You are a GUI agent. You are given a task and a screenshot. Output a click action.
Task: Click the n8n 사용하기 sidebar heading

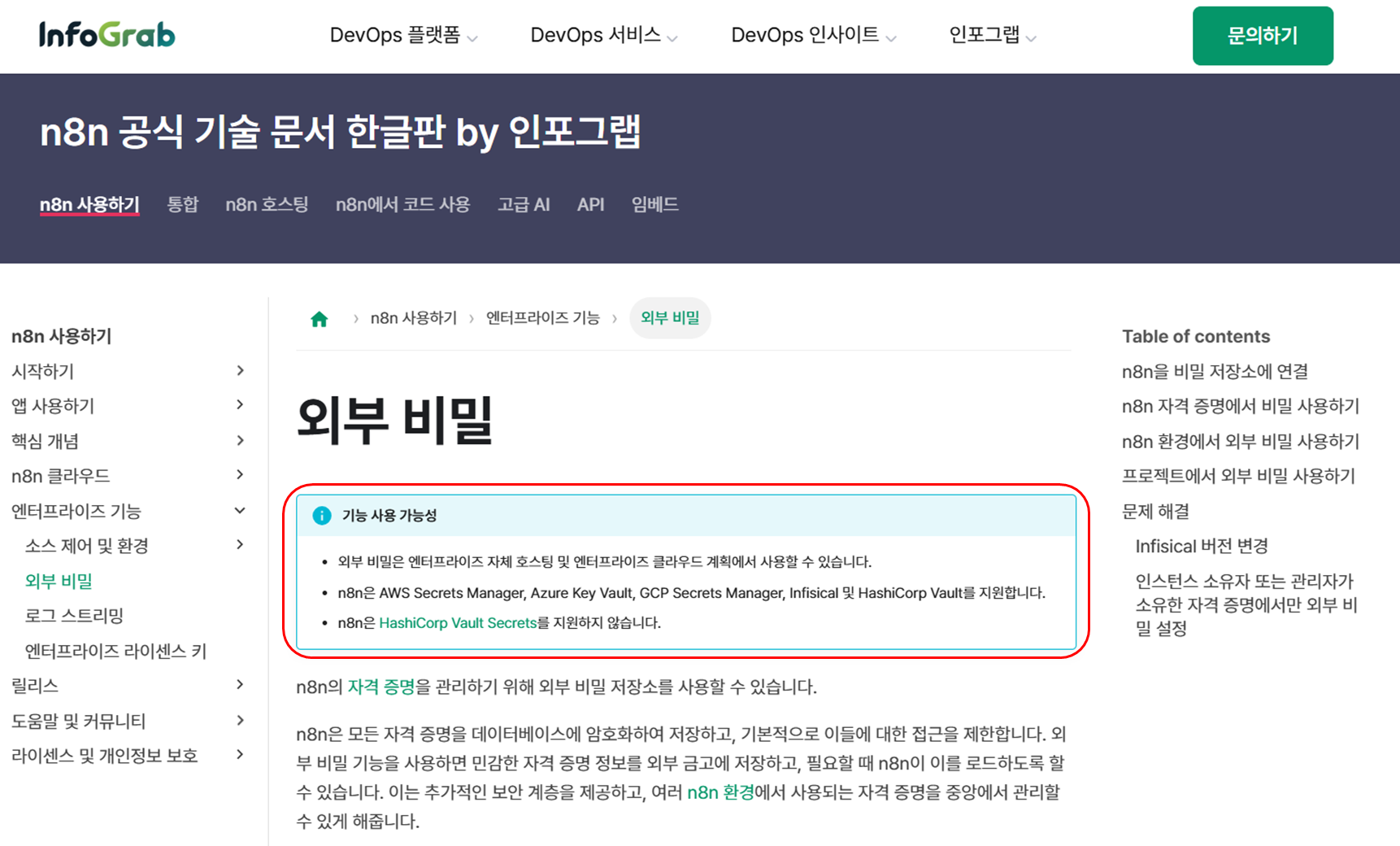(61, 336)
